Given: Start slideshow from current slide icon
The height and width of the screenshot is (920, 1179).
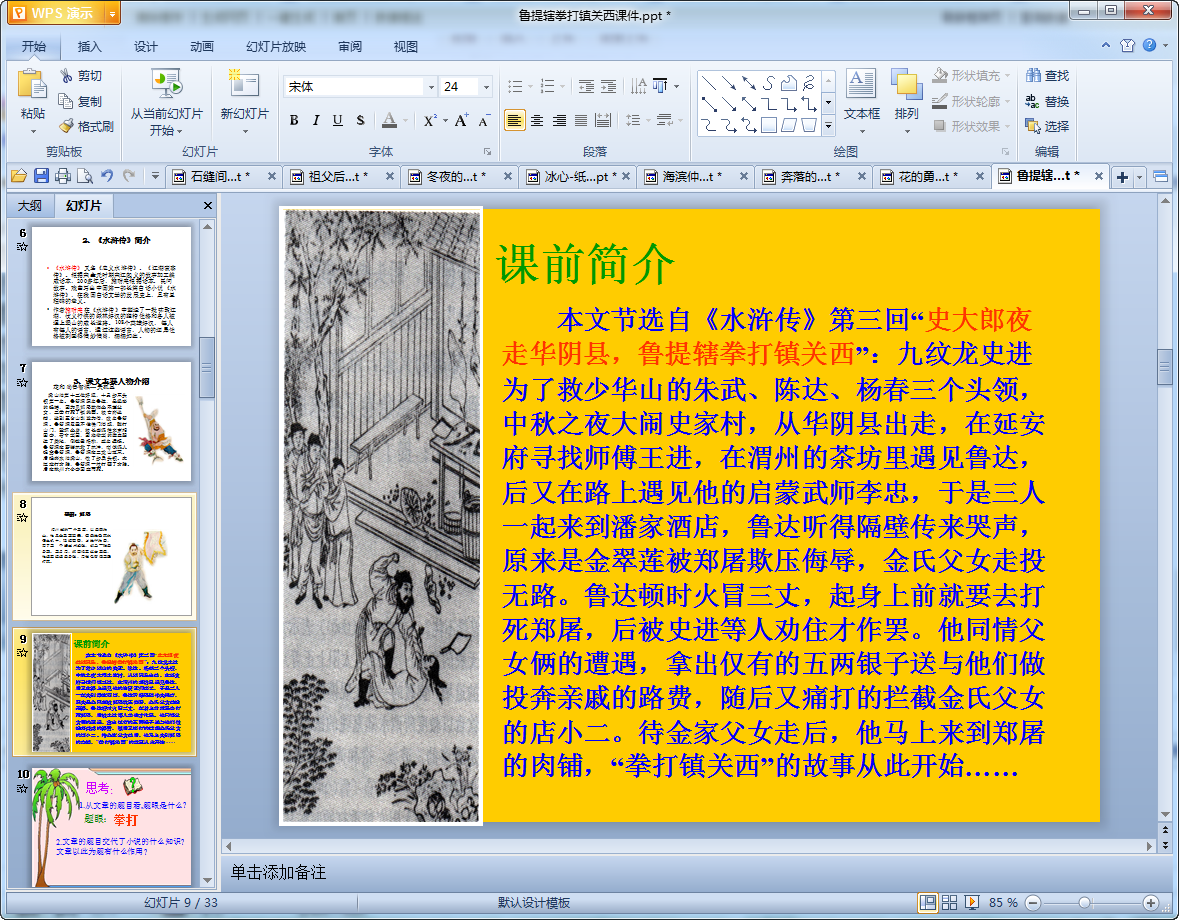Looking at the screenshot, I should click(x=166, y=84).
